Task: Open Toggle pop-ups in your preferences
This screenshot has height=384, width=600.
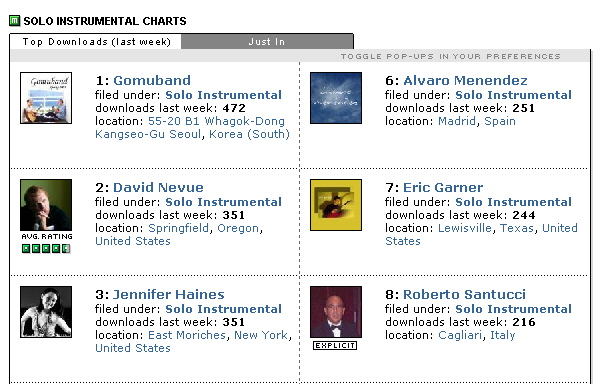Action: coord(451,57)
